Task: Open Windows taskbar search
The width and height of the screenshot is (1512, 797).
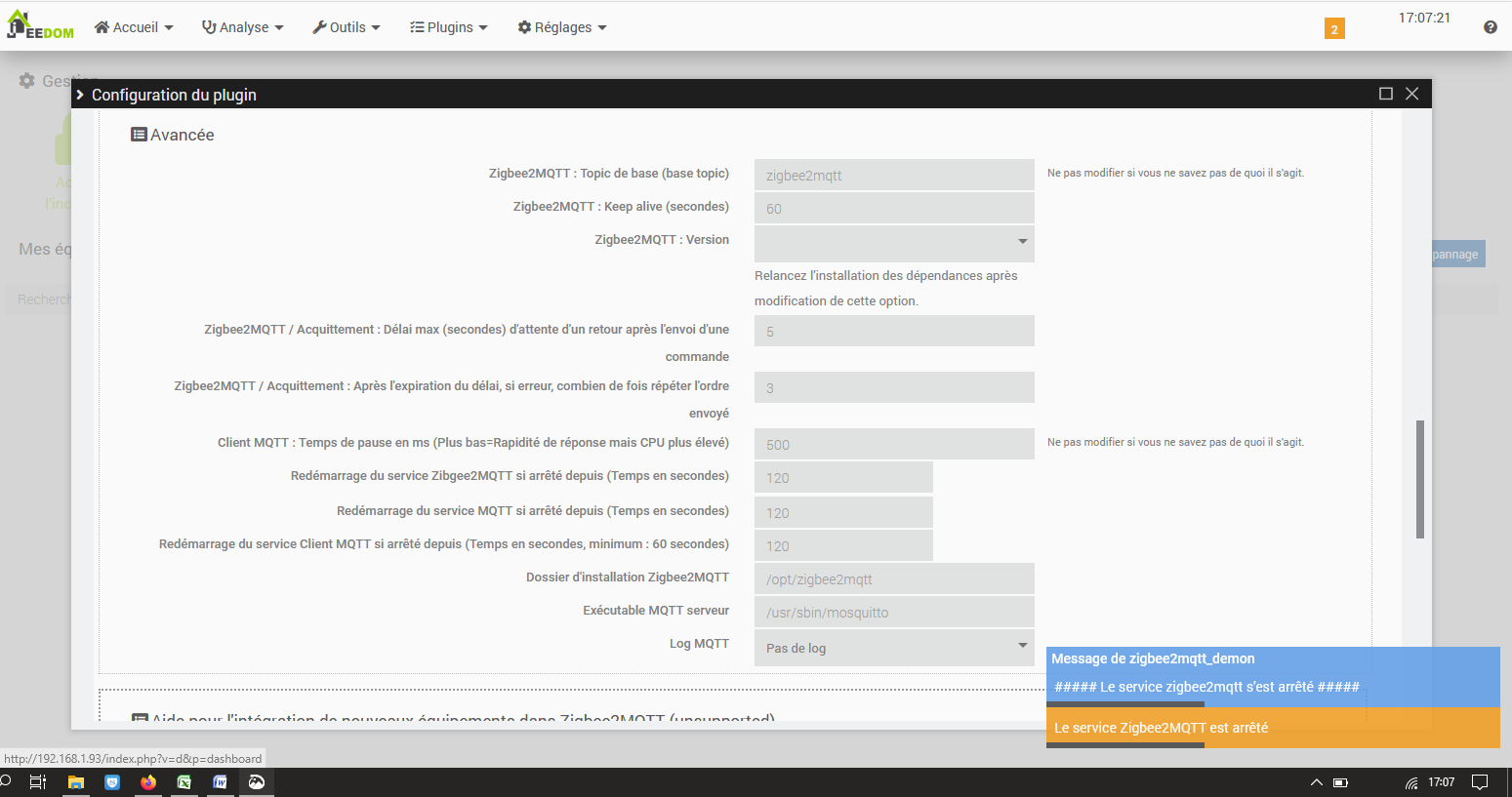Action: coord(6,781)
